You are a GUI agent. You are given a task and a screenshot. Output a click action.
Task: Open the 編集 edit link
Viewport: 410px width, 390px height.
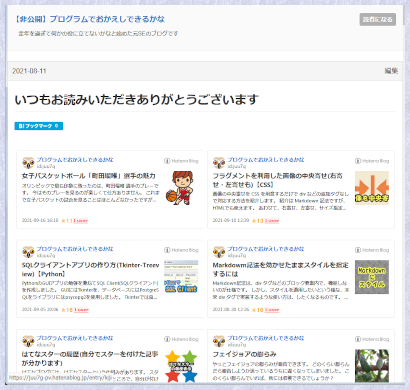(391, 71)
